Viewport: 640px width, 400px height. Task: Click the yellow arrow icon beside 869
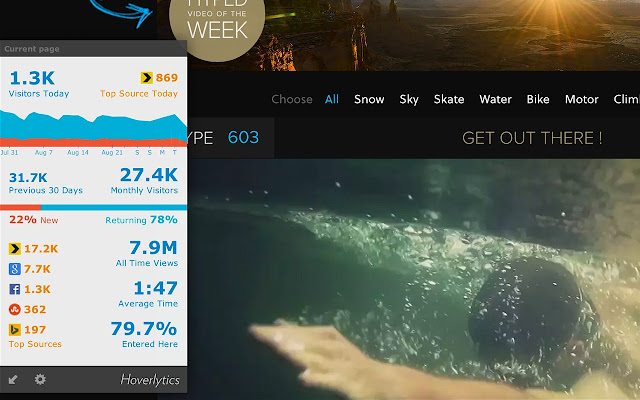click(147, 78)
